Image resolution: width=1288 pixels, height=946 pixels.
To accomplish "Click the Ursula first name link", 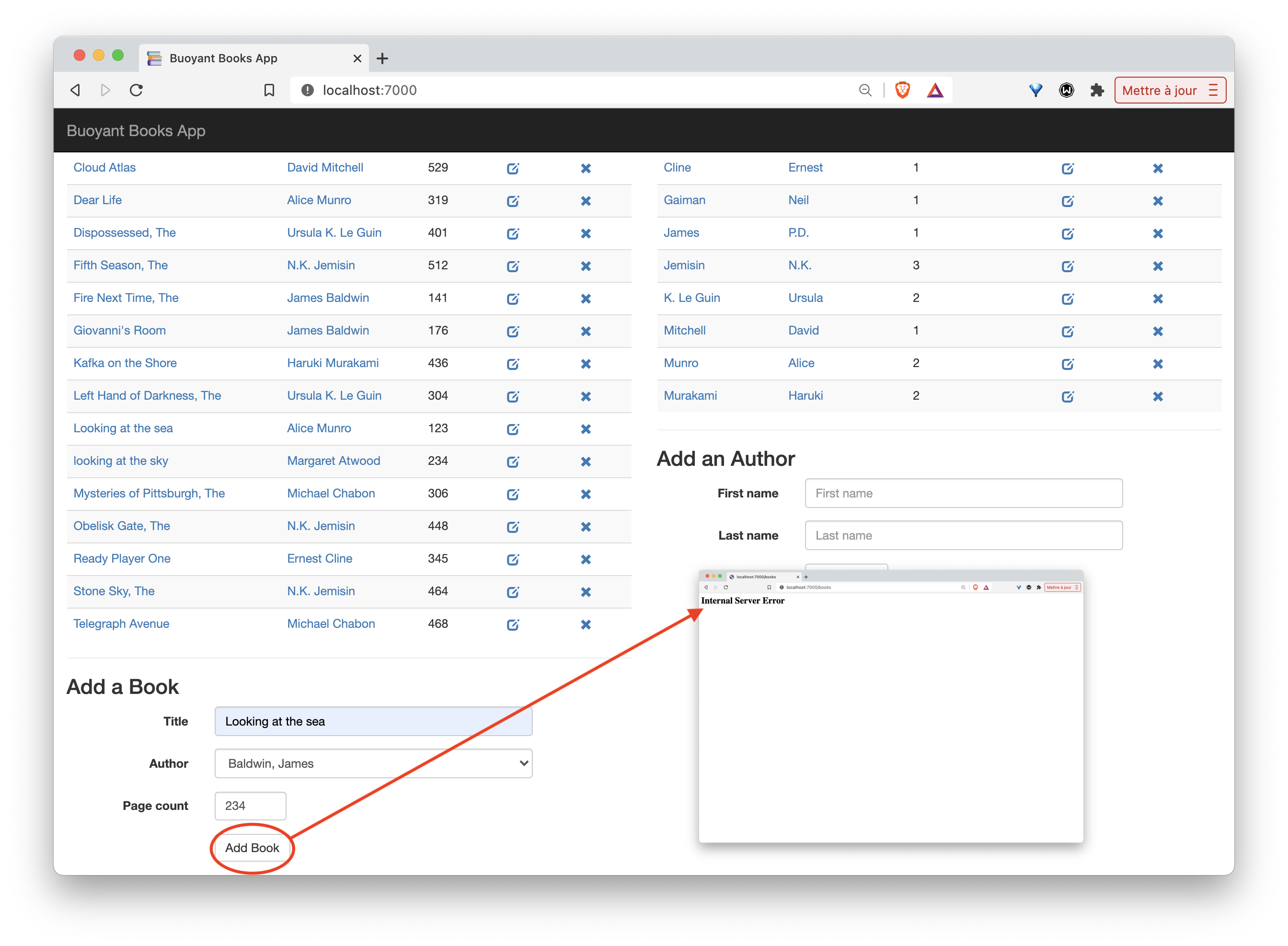I will point(805,298).
